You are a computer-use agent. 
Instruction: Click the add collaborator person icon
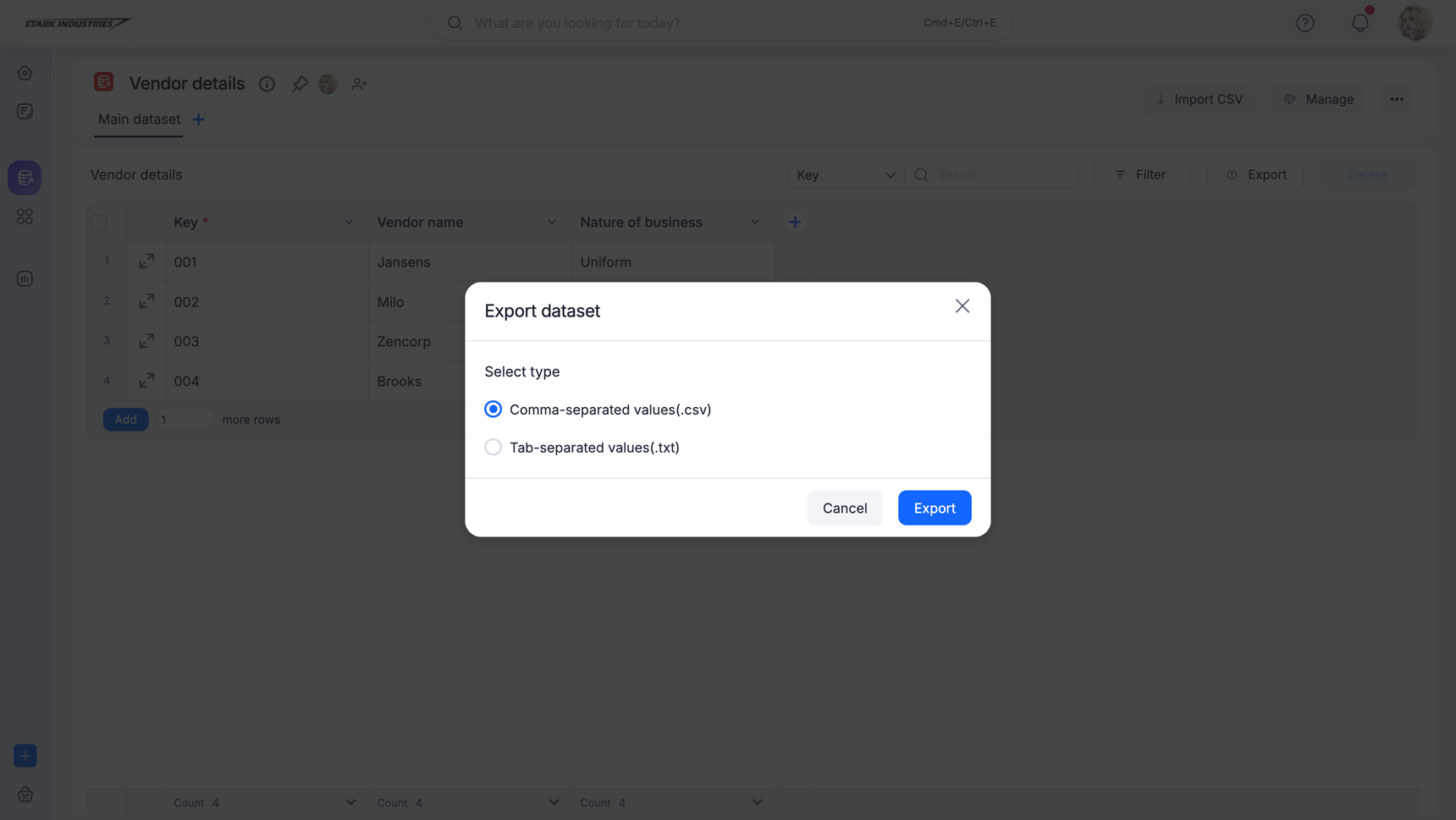[359, 84]
